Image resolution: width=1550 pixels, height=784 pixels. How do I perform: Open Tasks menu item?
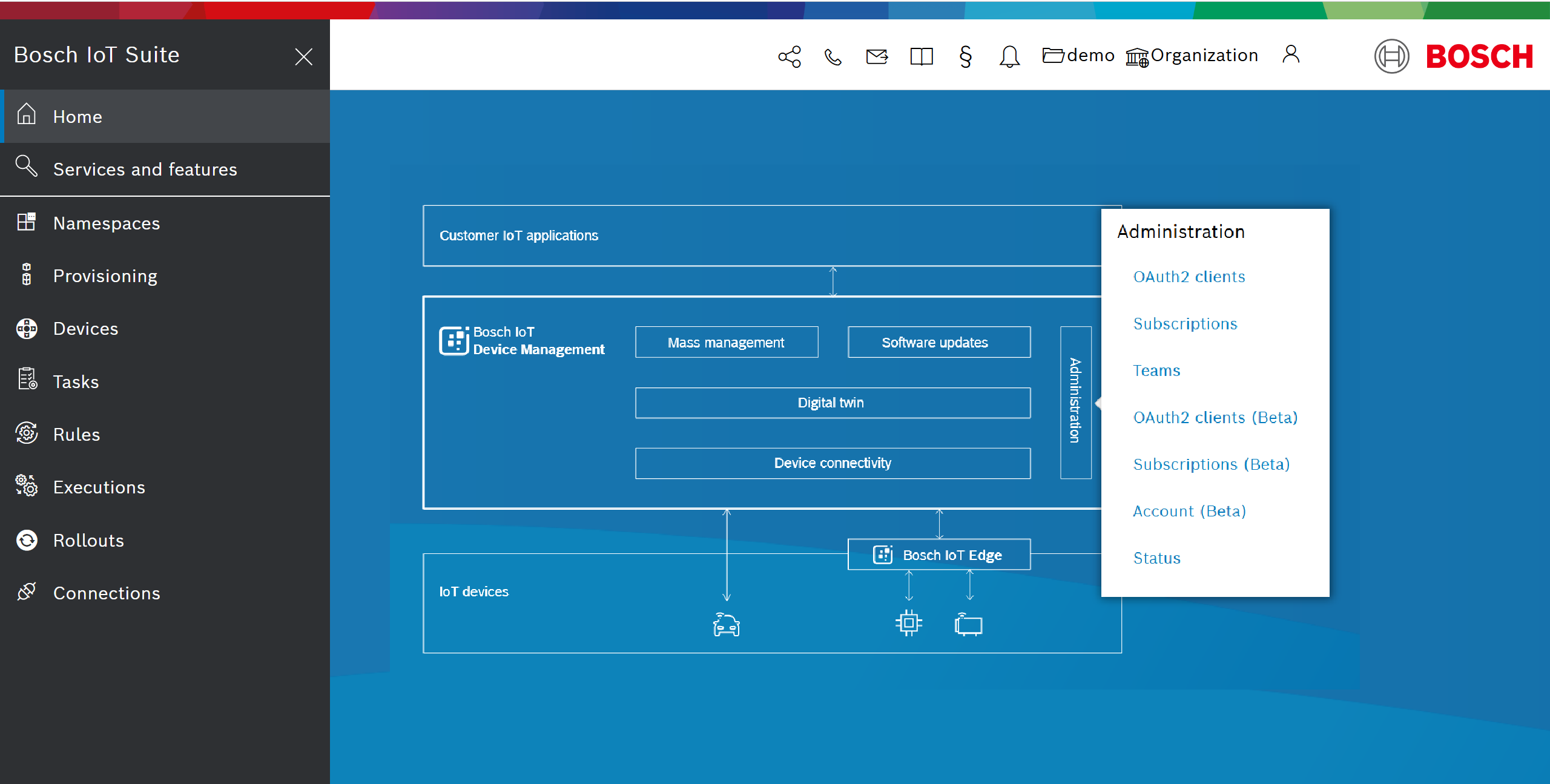coord(165,382)
